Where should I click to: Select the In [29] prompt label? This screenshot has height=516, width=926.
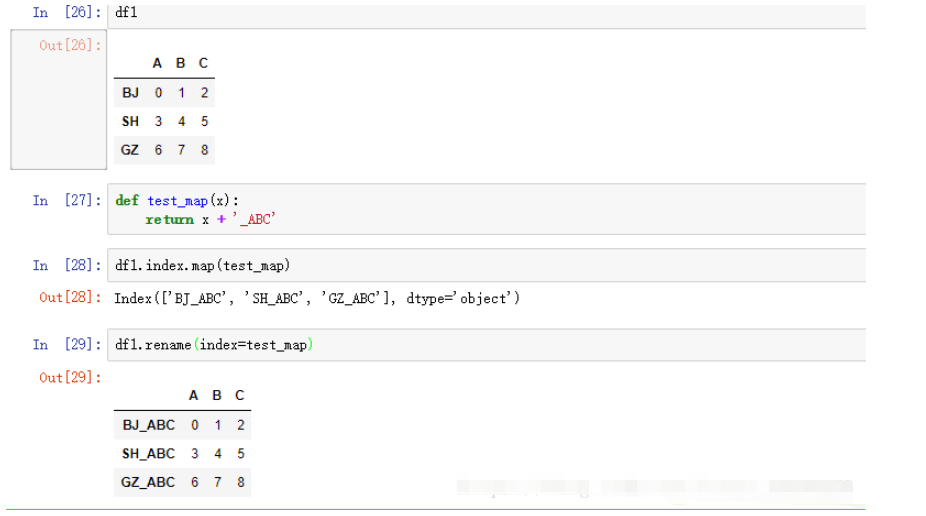click(x=67, y=345)
